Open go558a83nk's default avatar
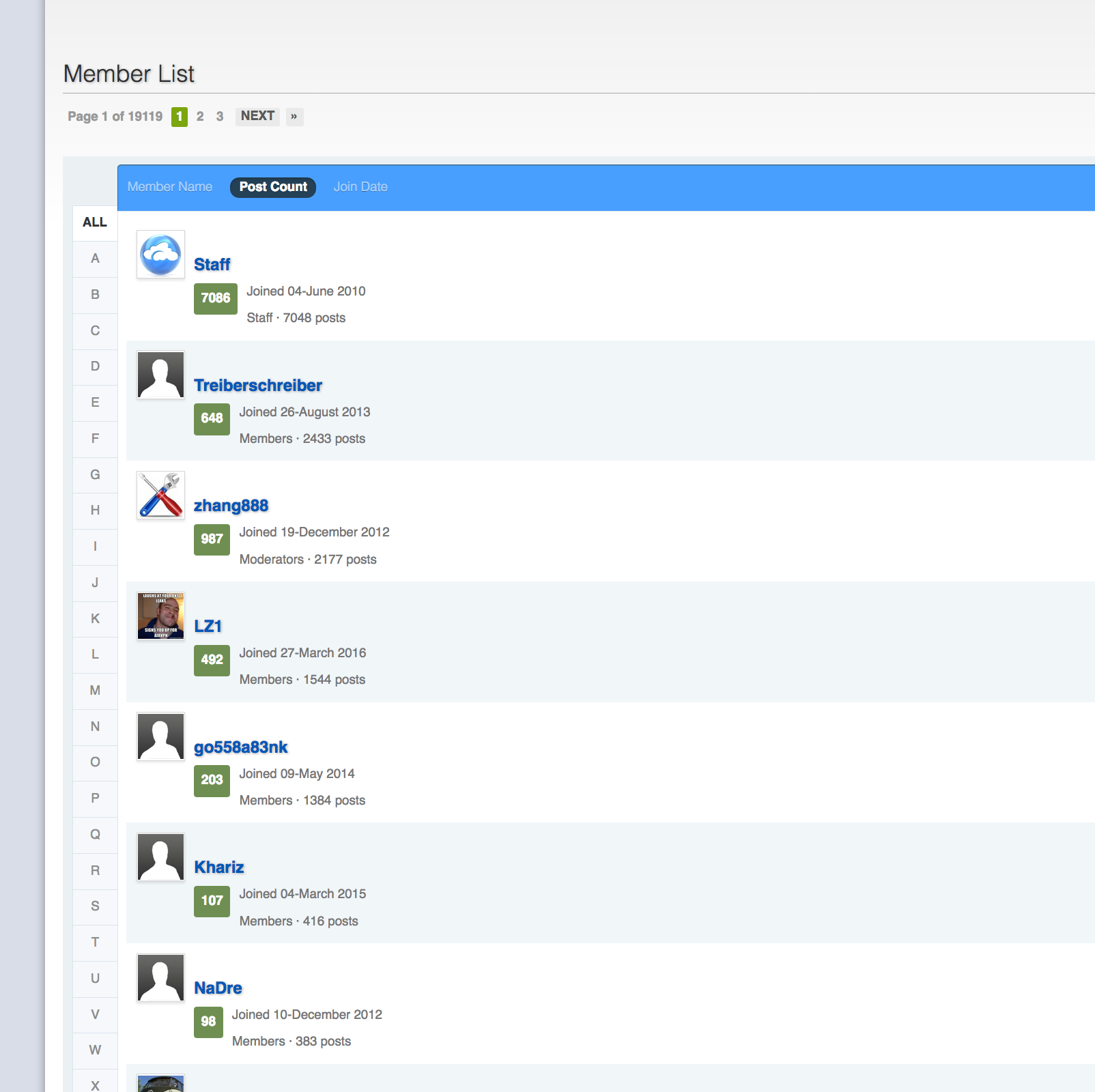Image resolution: width=1095 pixels, height=1092 pixels. pyautogui.click(x=160, y=736)
